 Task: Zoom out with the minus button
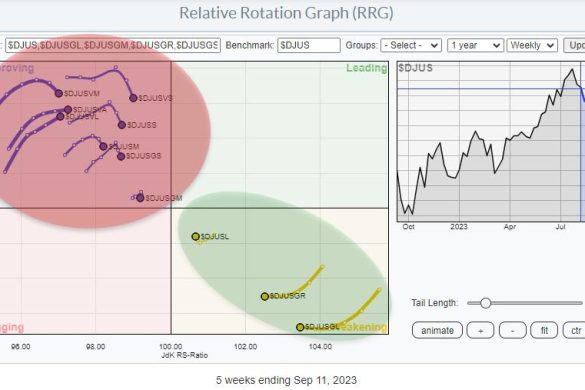click(x=513, y=330)
